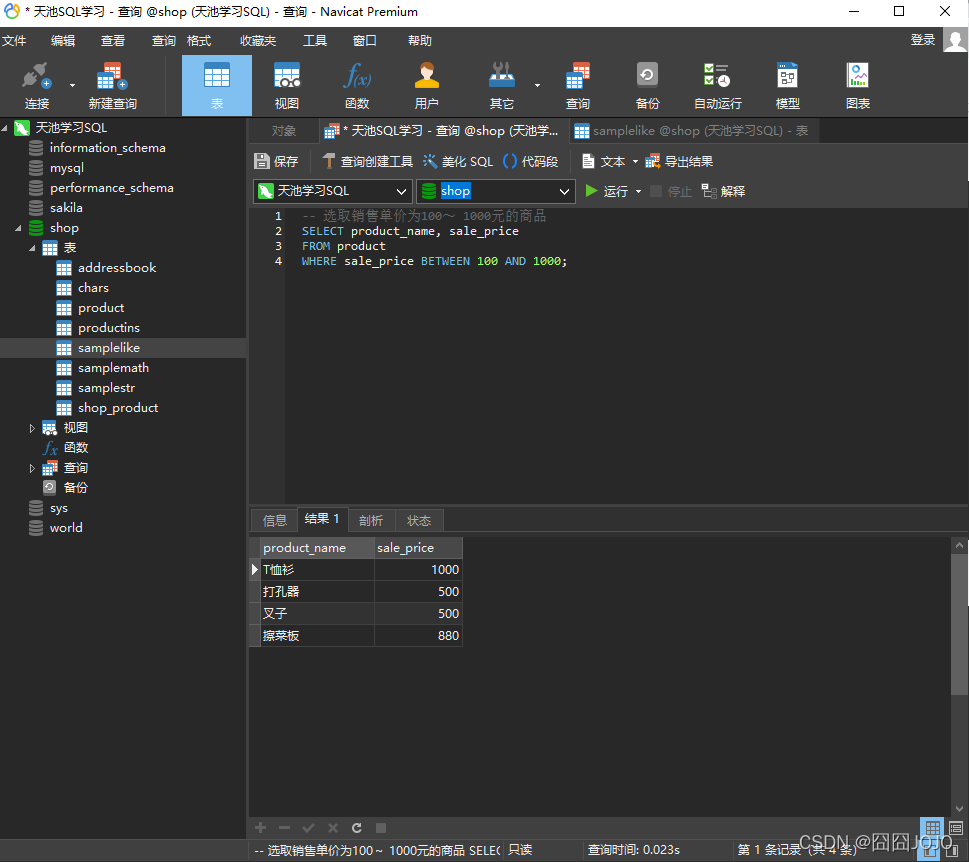Click the refresh results icon

tap(357, 827)
